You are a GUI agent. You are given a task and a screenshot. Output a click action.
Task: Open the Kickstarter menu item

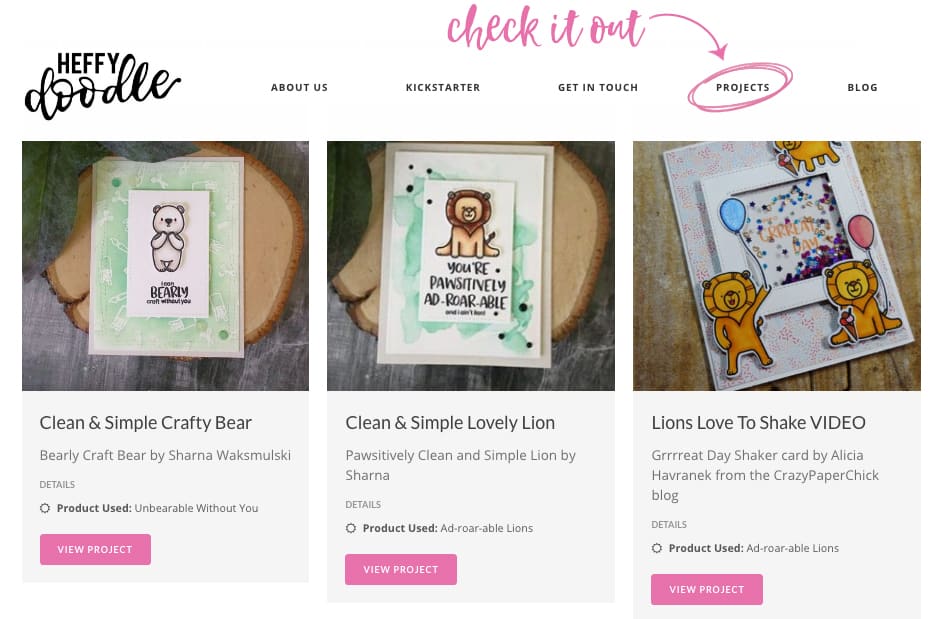[443, 88]
